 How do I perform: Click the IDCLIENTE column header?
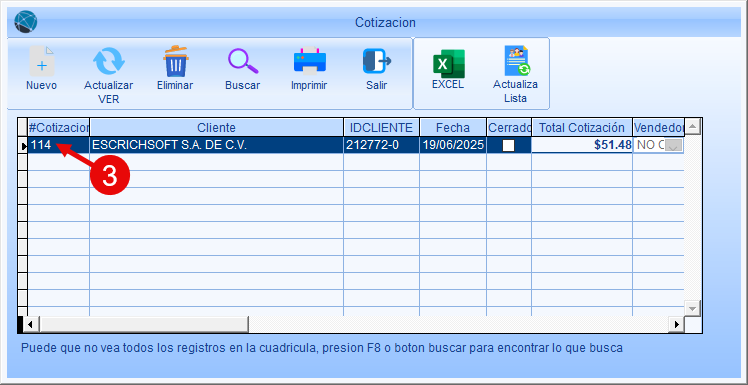tap(381, 127)
